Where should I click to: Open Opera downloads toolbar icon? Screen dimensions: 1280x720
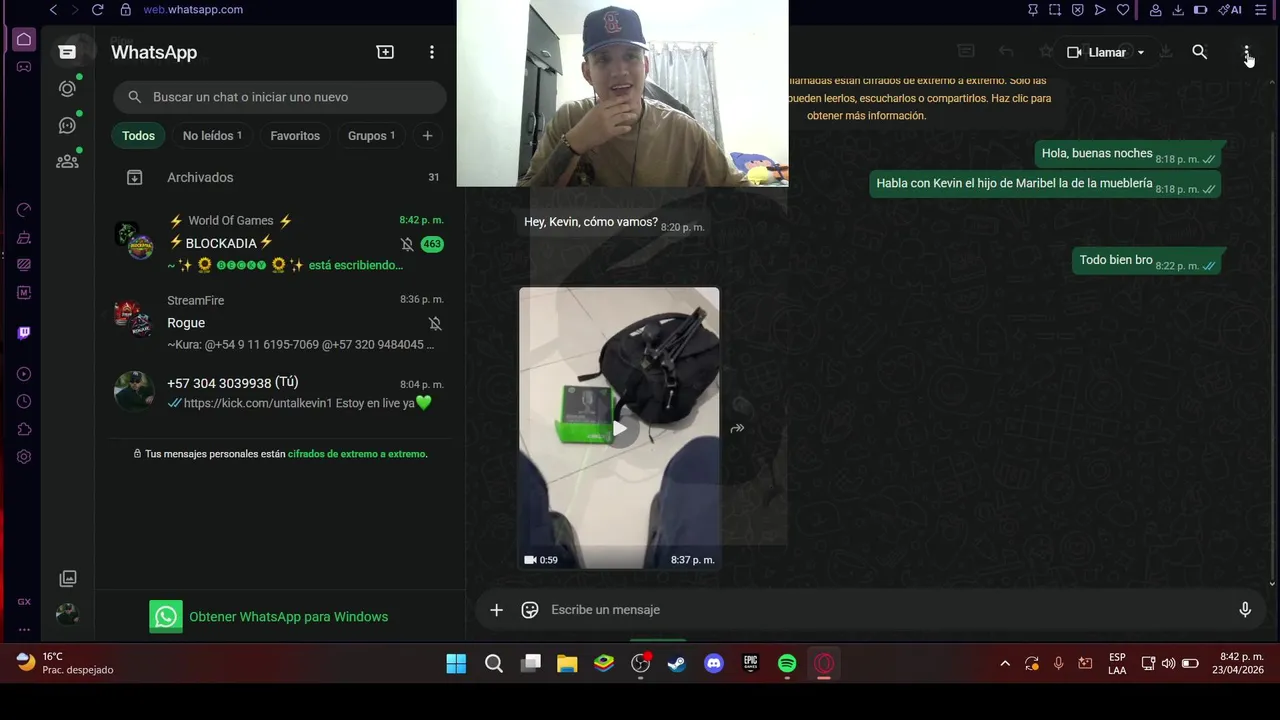click(1178, 10)
